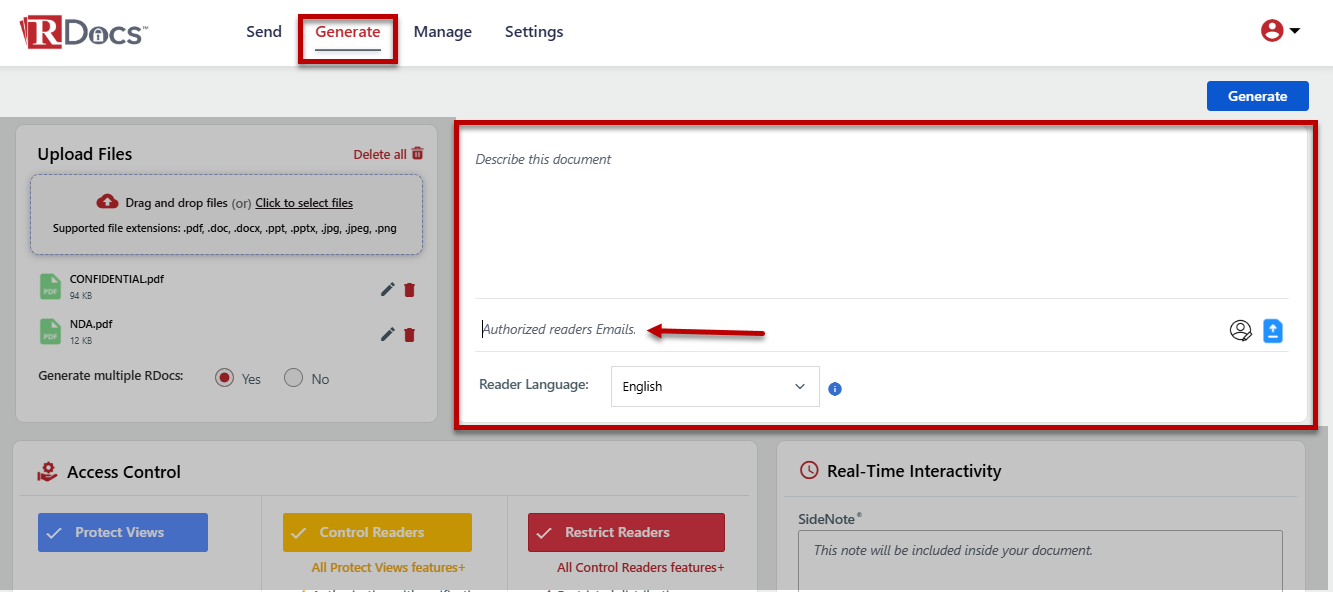The width and height of the screenshot is (1333, 592).
Task: Expand the Reader Language dropdown
Action: (715, 387)
